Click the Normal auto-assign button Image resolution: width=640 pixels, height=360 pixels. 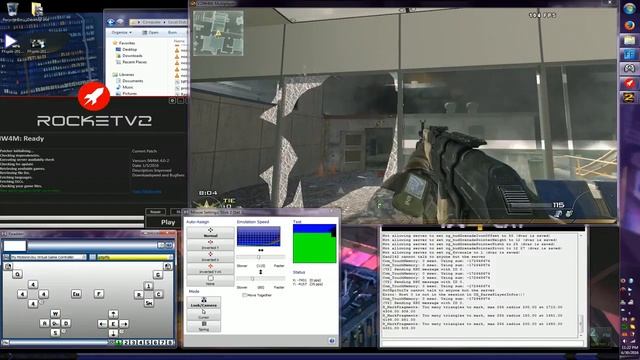click(x=210, y=233)
